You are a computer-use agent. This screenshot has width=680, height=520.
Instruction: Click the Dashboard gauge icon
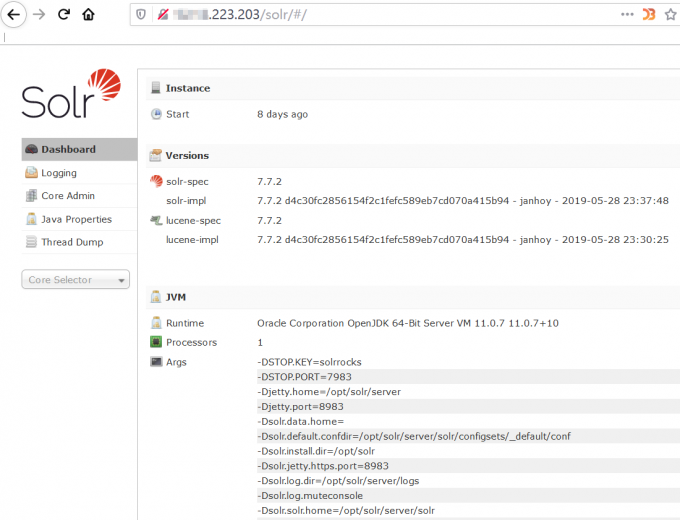(x=31, y=149)
